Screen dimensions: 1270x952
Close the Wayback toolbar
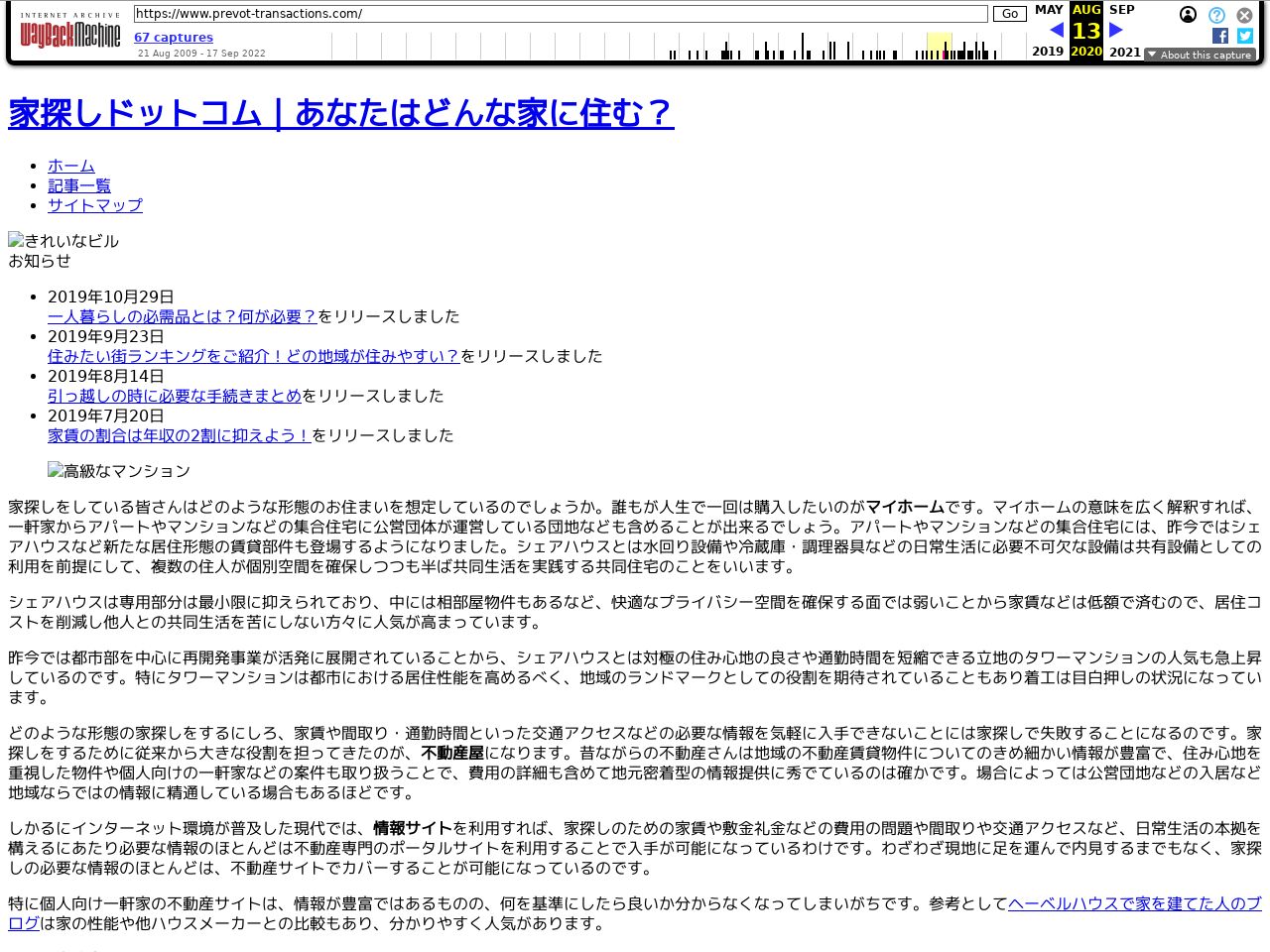pos(1244,15)
